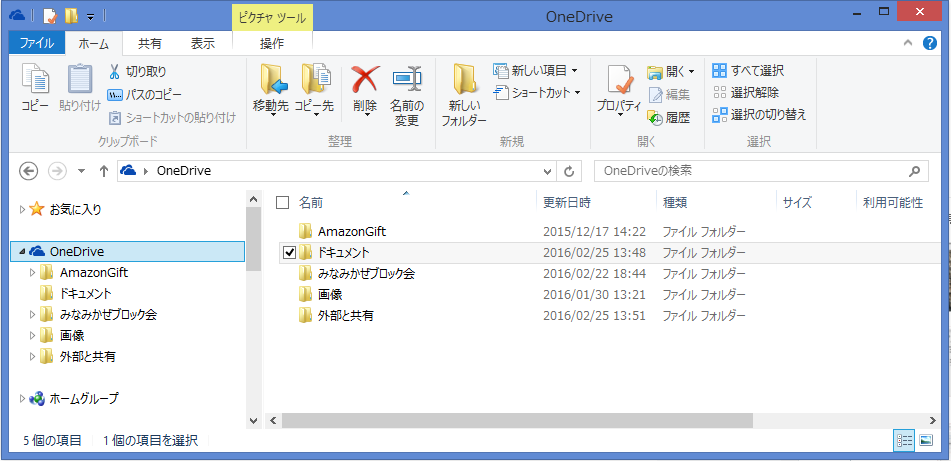The height and width of the screenshot is (461, 951).
Task: Select みなみかぜブロック会 folder in file list
Action: [366, 274]
